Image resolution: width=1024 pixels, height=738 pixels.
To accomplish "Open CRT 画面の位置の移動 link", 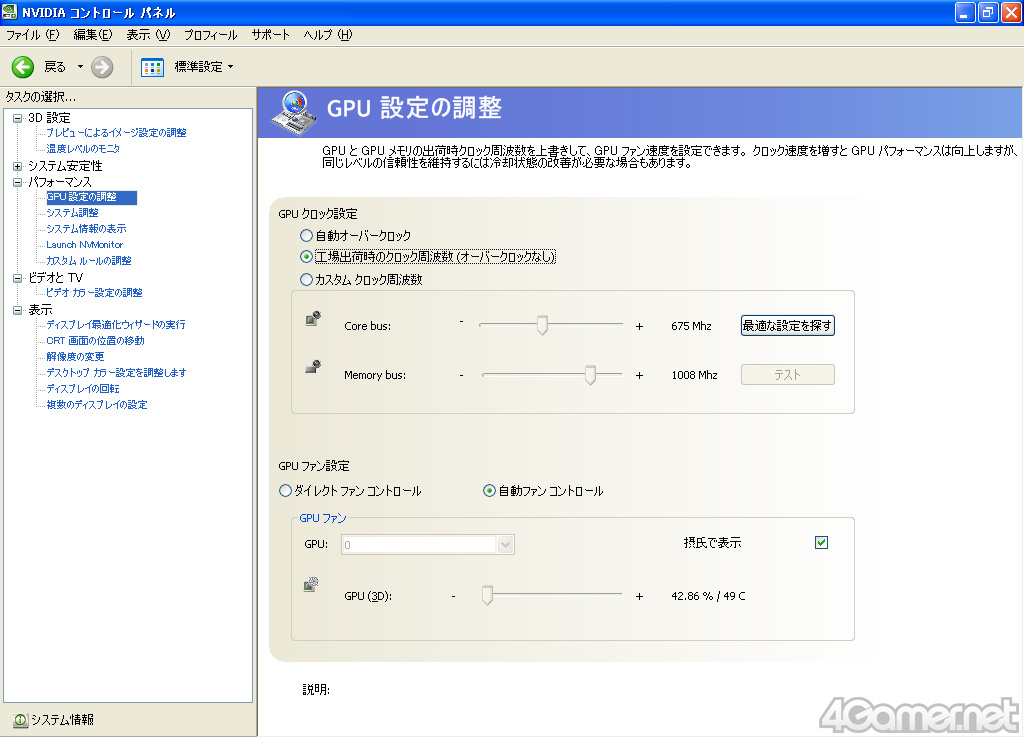I will 95,341.
